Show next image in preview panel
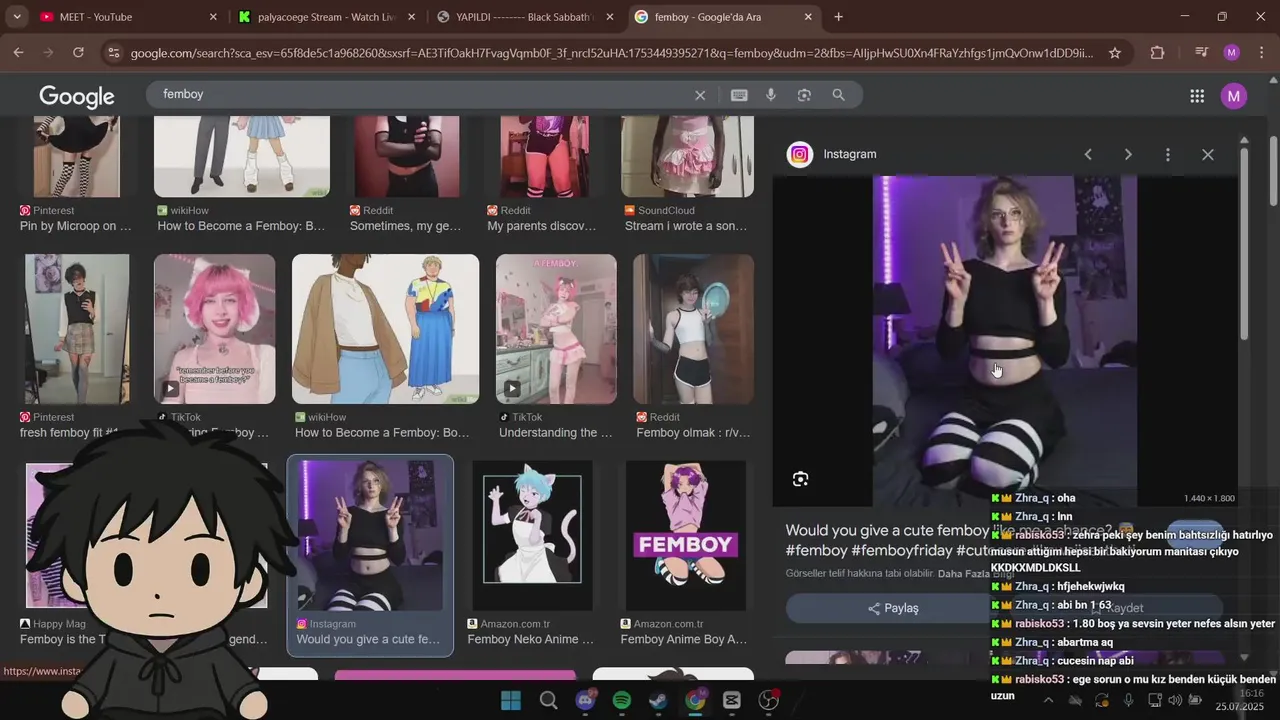 pos(1128,155)
